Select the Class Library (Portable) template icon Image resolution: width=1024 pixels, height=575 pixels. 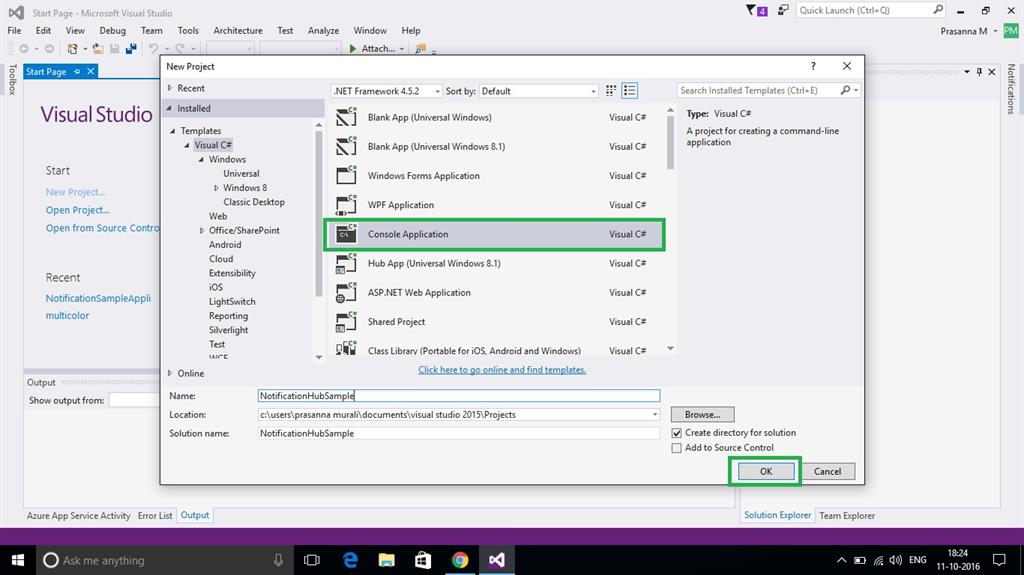pos(346,348)
